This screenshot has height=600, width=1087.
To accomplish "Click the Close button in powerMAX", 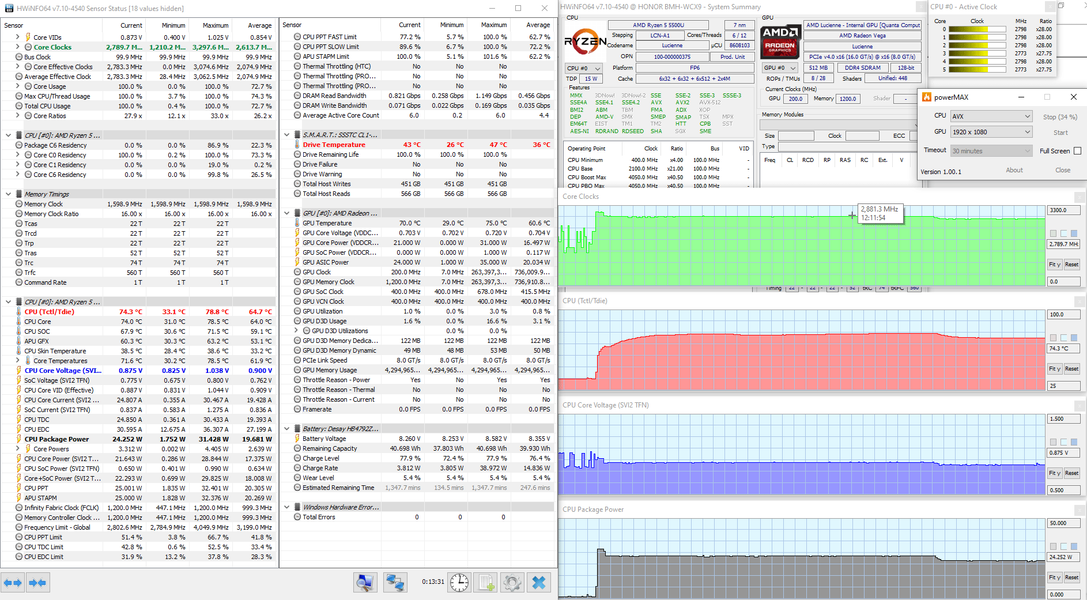I will 1063,170.
